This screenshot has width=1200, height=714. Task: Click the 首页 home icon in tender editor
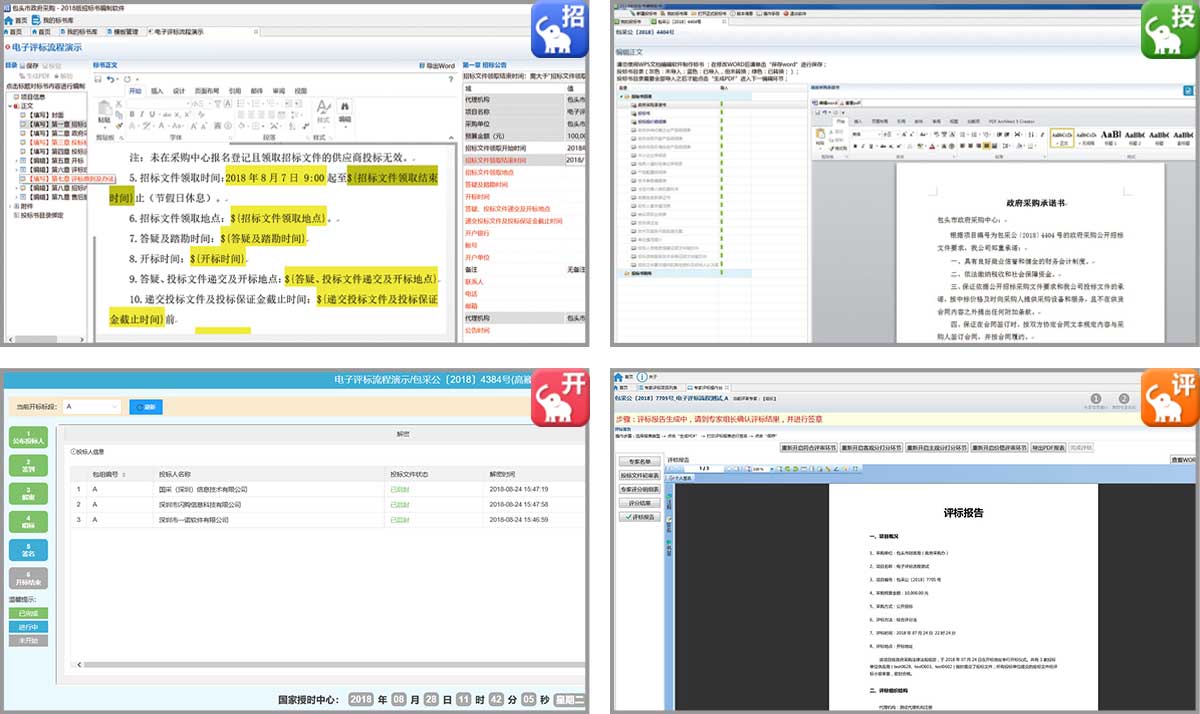[x=15, y=20]
